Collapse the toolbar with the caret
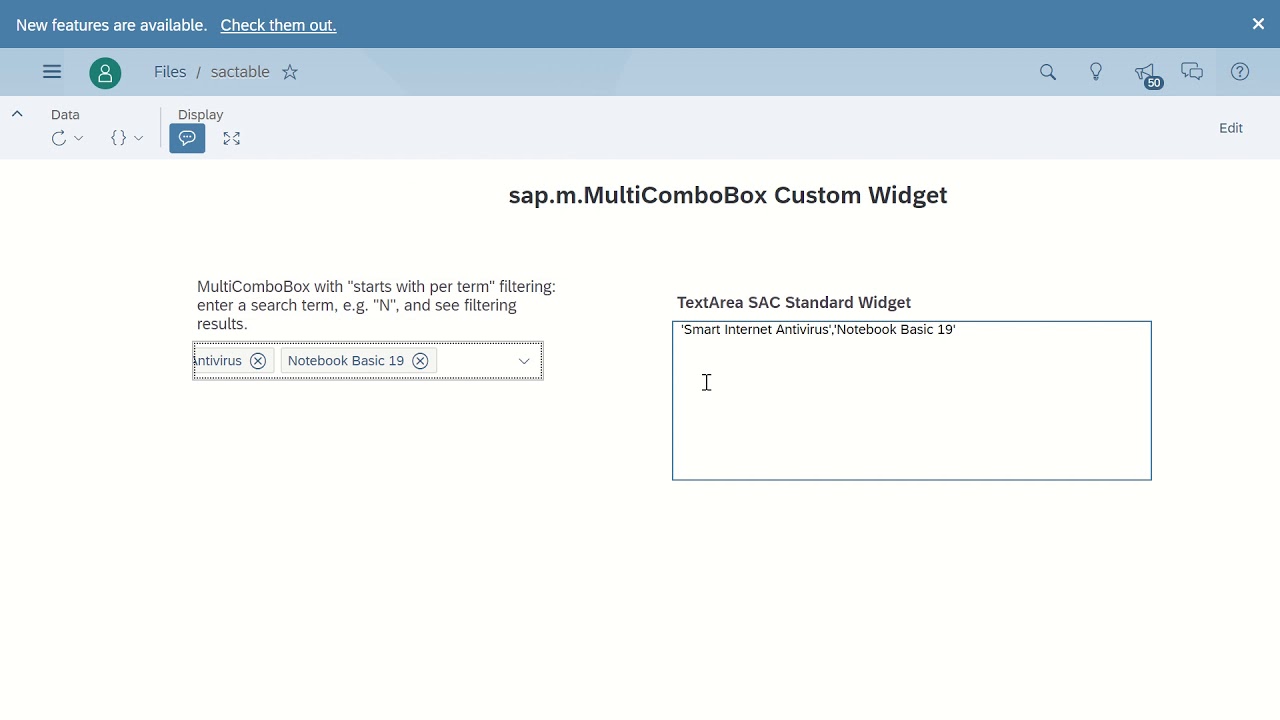This screenshot has width=1280, height=720. coord(17,114)
